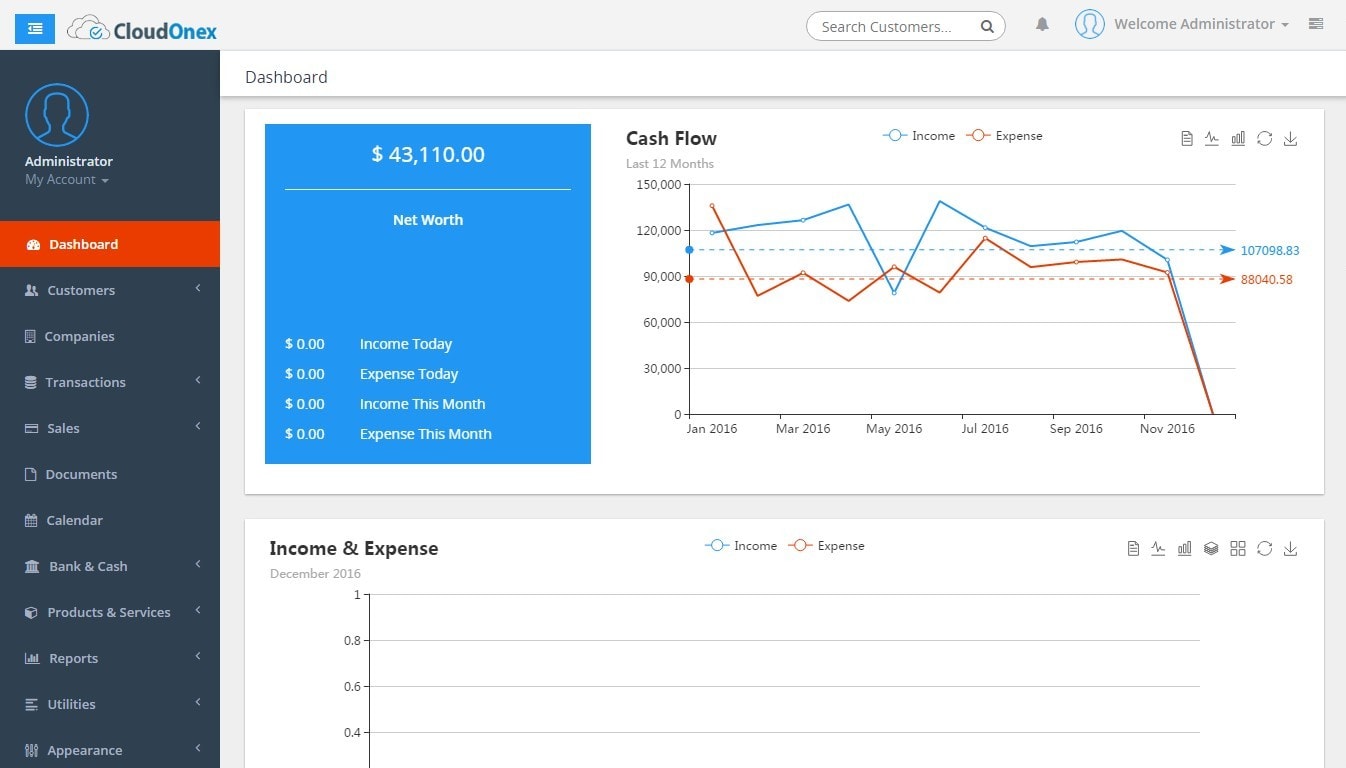Switch Cash Flow chart to bar view

(1238, 139)
